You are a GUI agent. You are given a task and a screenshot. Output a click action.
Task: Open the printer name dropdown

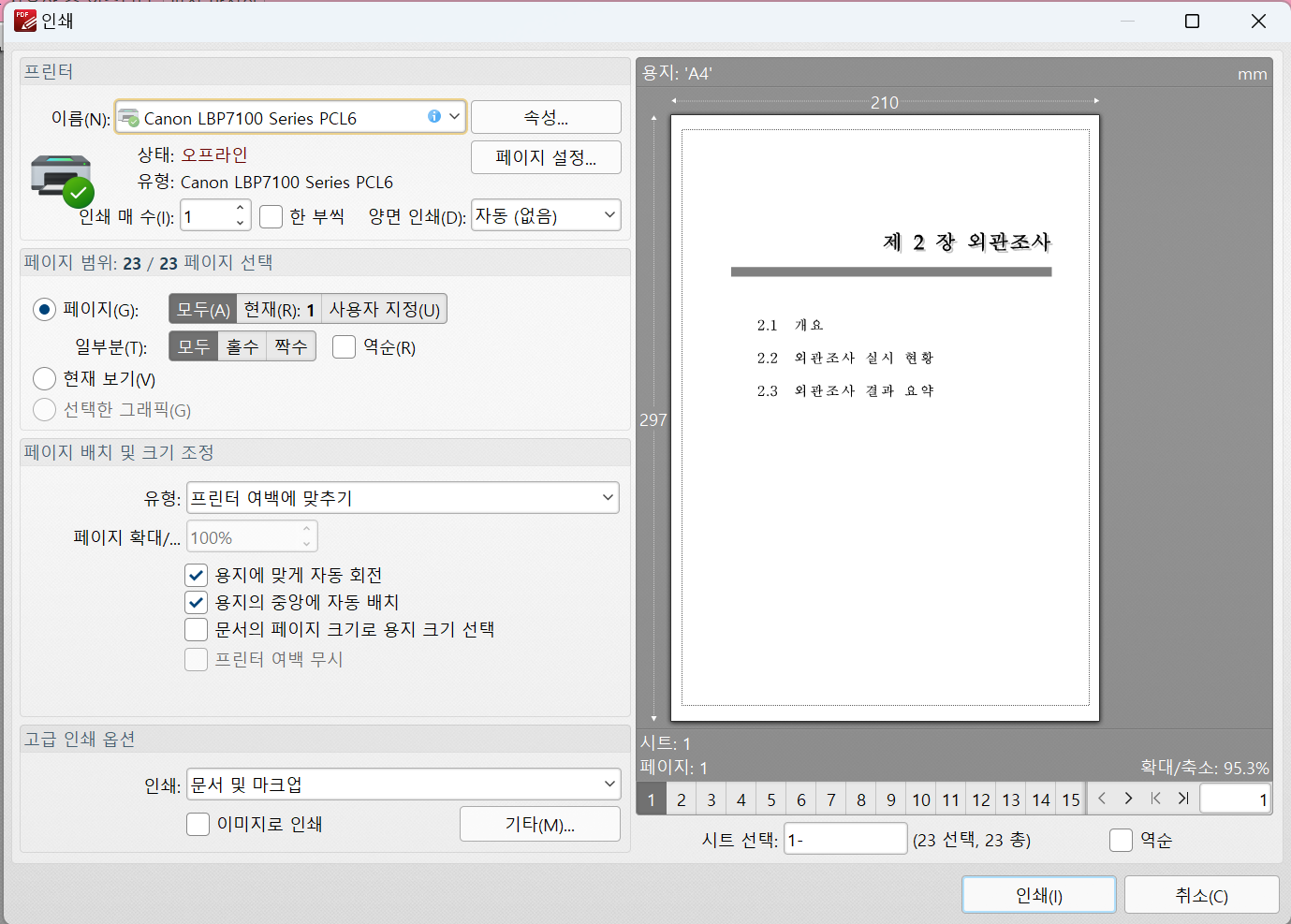pos(454,117)
